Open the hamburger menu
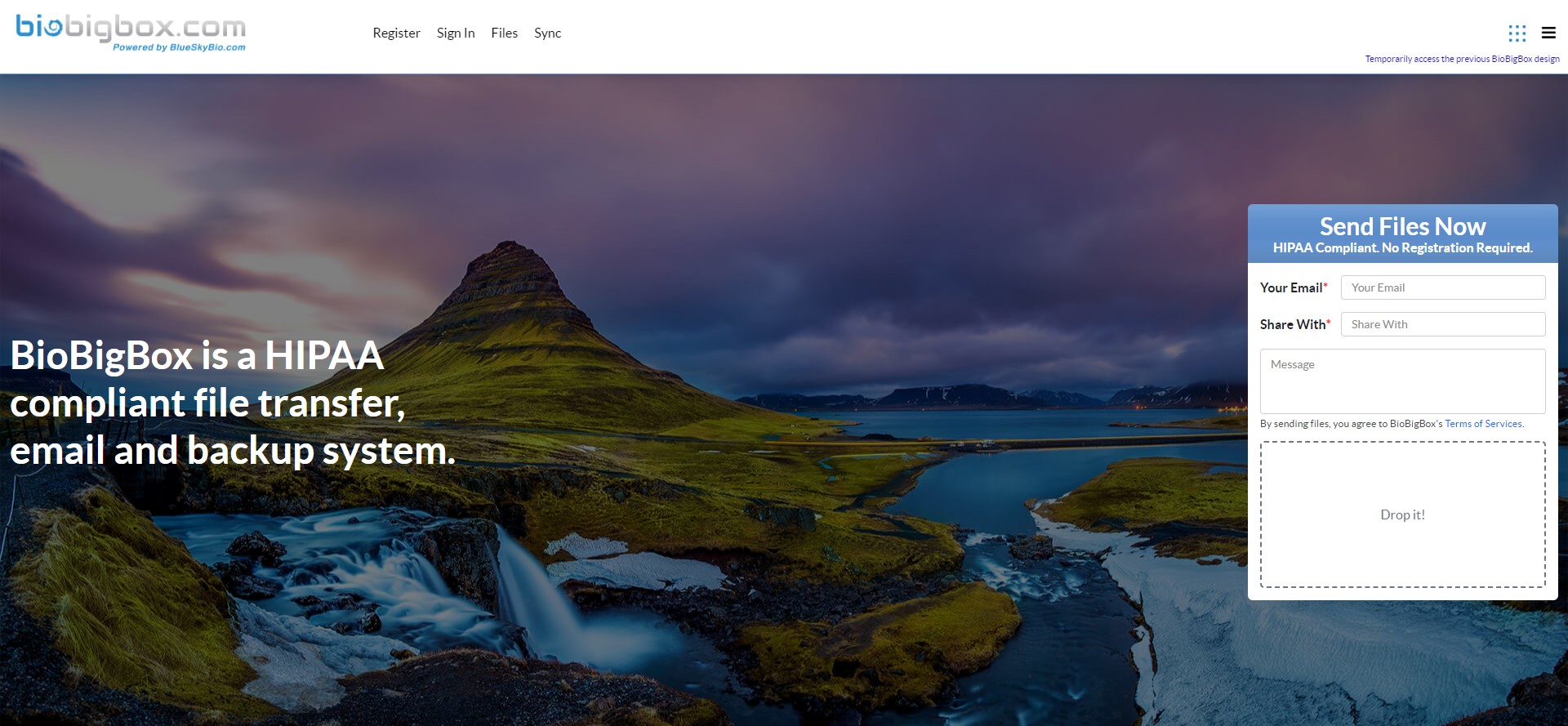 [1548, 33]
